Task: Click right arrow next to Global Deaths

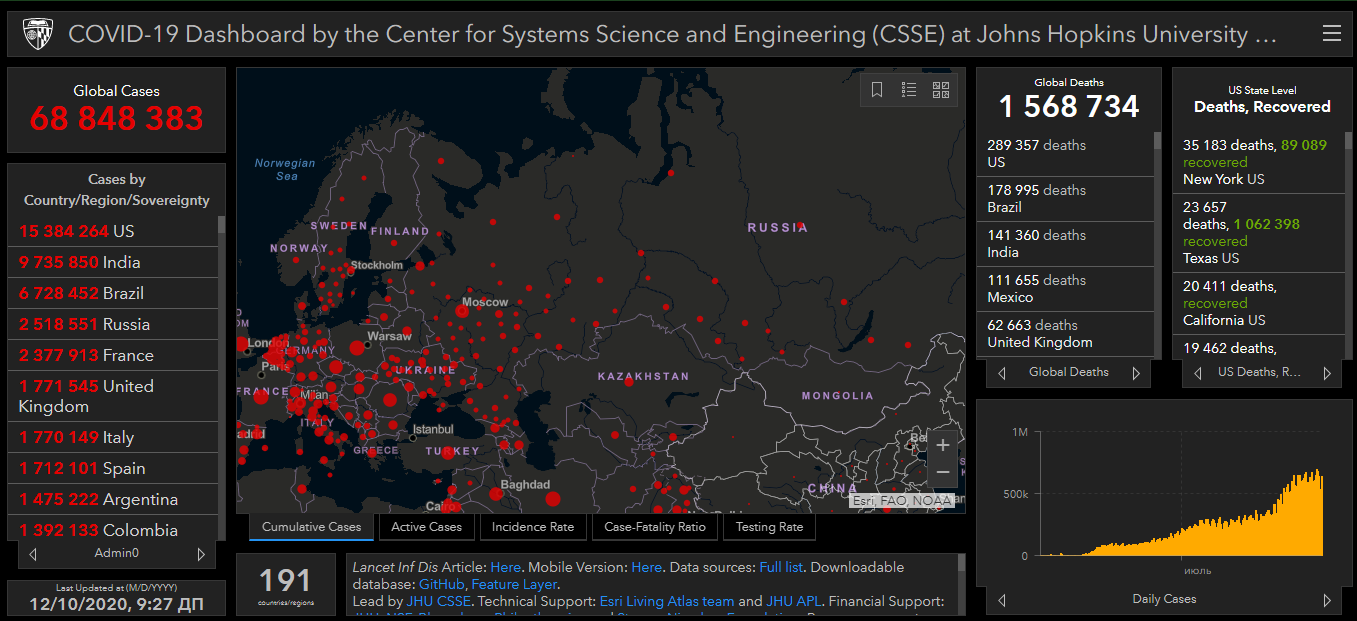Action: click(x=1136, y=373)
